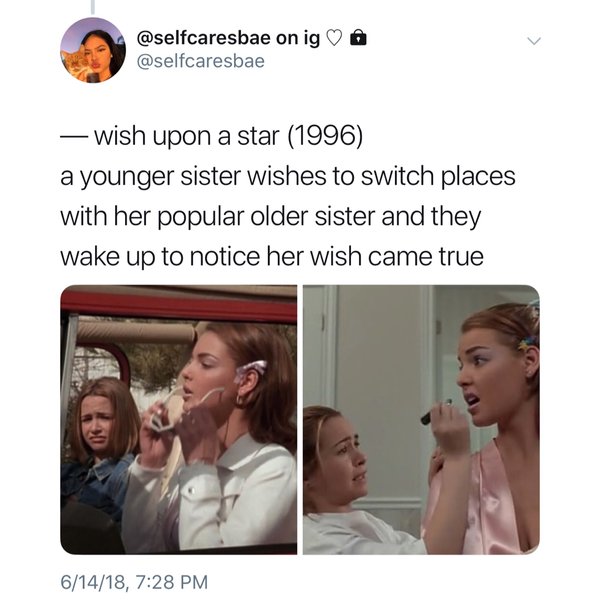Click the butterfly hair clip in left photo
The width and height of the screenshot is (600, 600).
pos(250,370)
